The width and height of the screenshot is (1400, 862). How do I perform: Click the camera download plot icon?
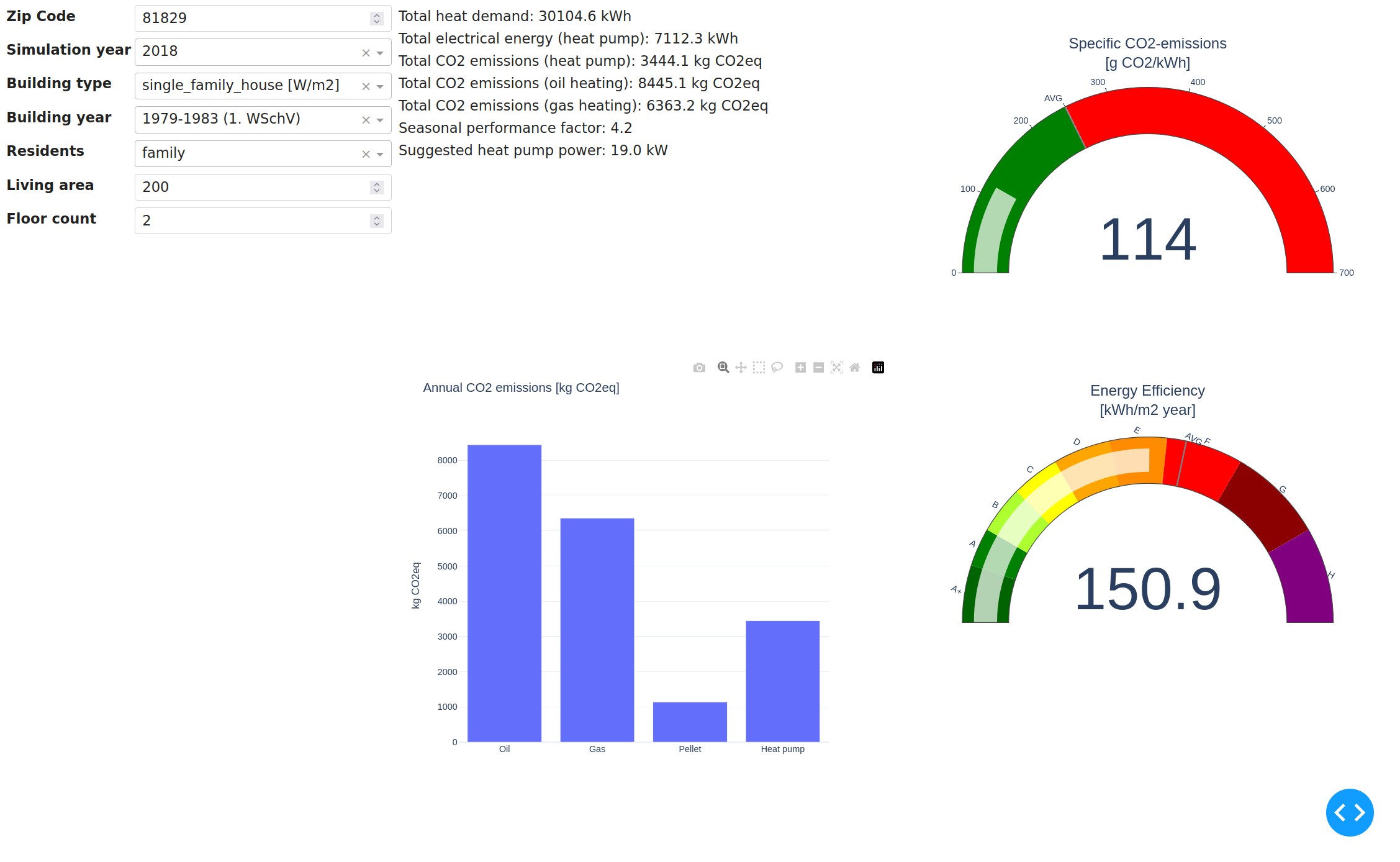[699, 368]
